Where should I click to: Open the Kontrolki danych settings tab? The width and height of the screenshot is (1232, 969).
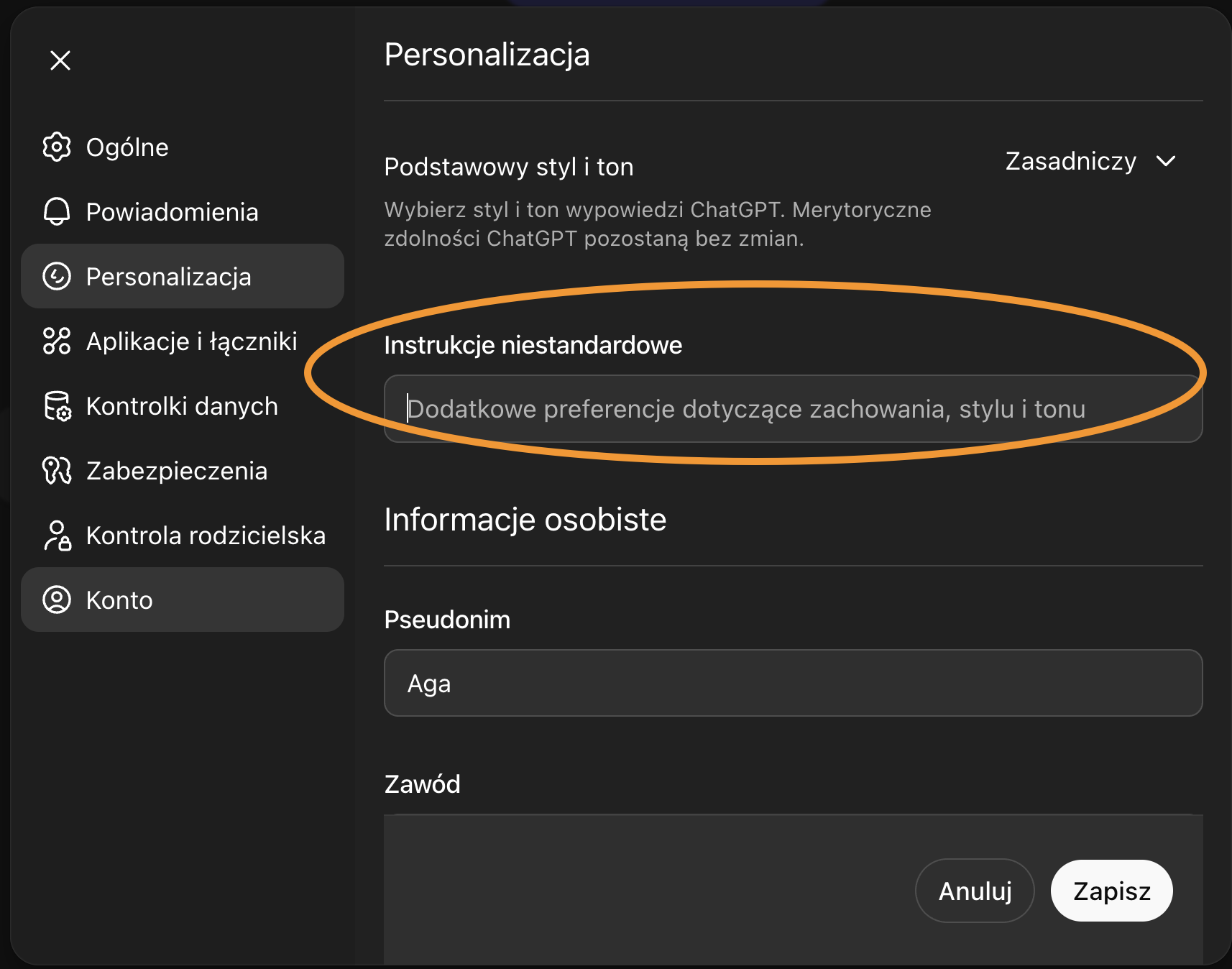[181, 406]
